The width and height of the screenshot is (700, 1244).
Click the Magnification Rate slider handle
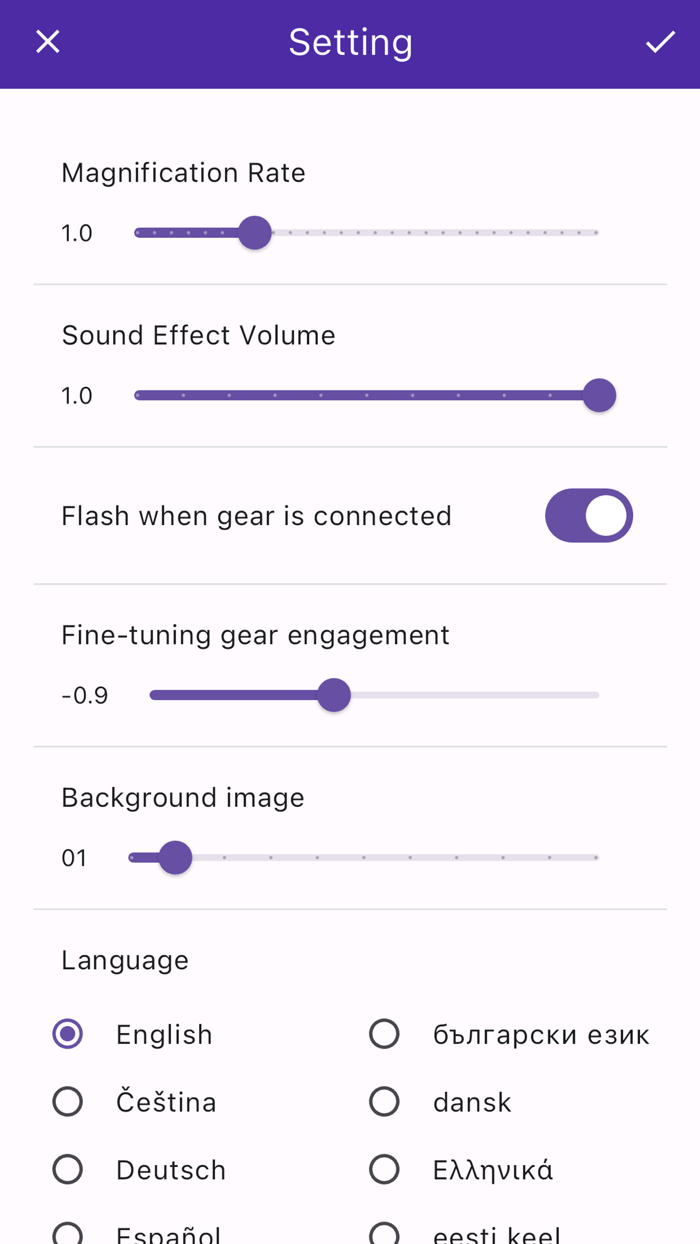(x=255, y=232)
